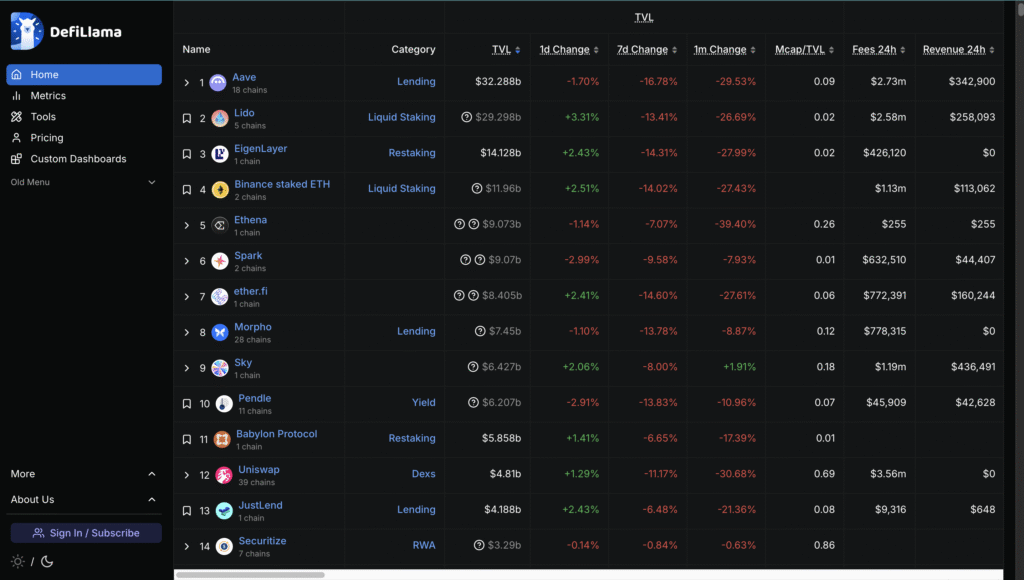The height and width of the screenshot is (580, 1024).
Task: Click the Sign In / Subscribe button
Action: (x=86, y=533)
